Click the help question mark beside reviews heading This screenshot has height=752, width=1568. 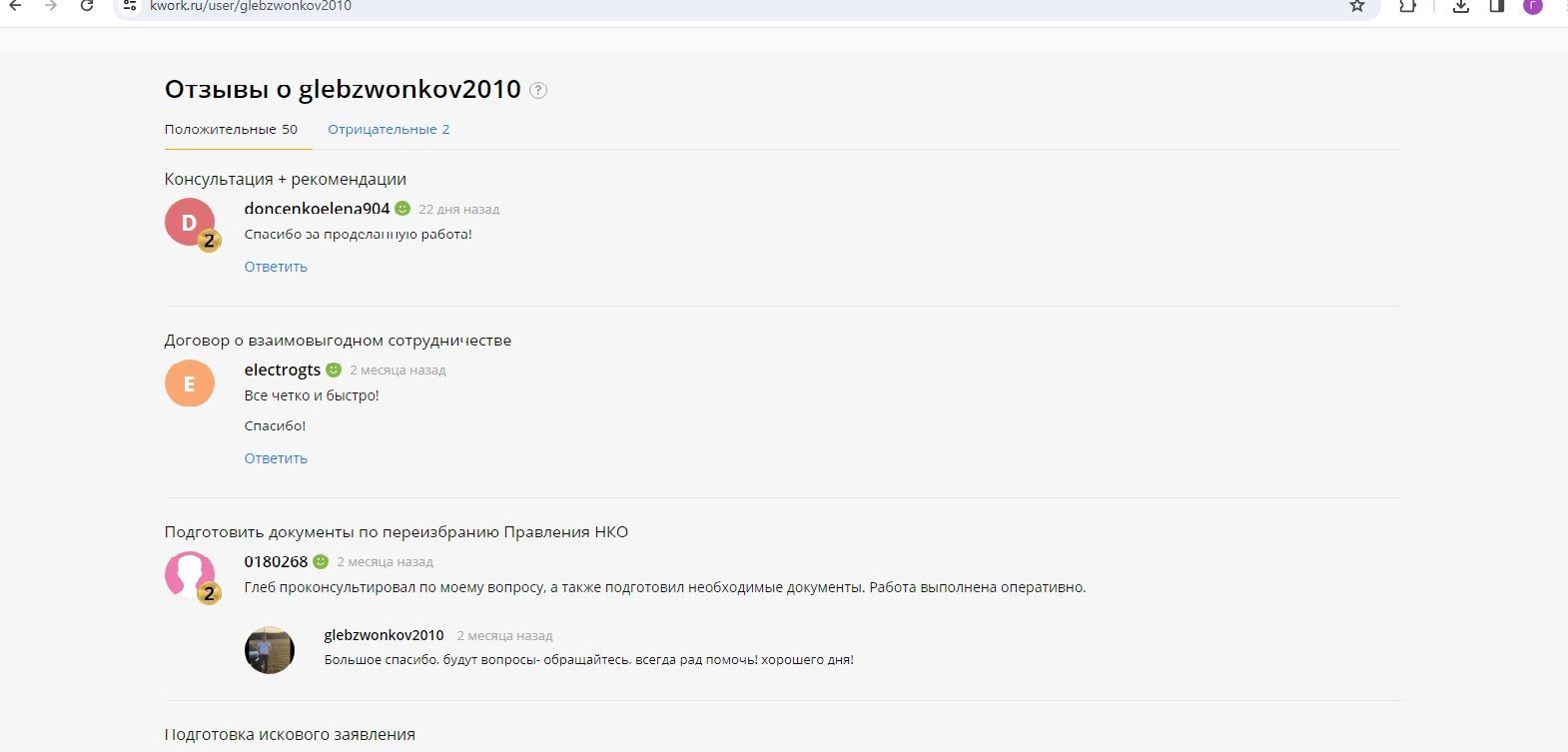tap(538, 90)
